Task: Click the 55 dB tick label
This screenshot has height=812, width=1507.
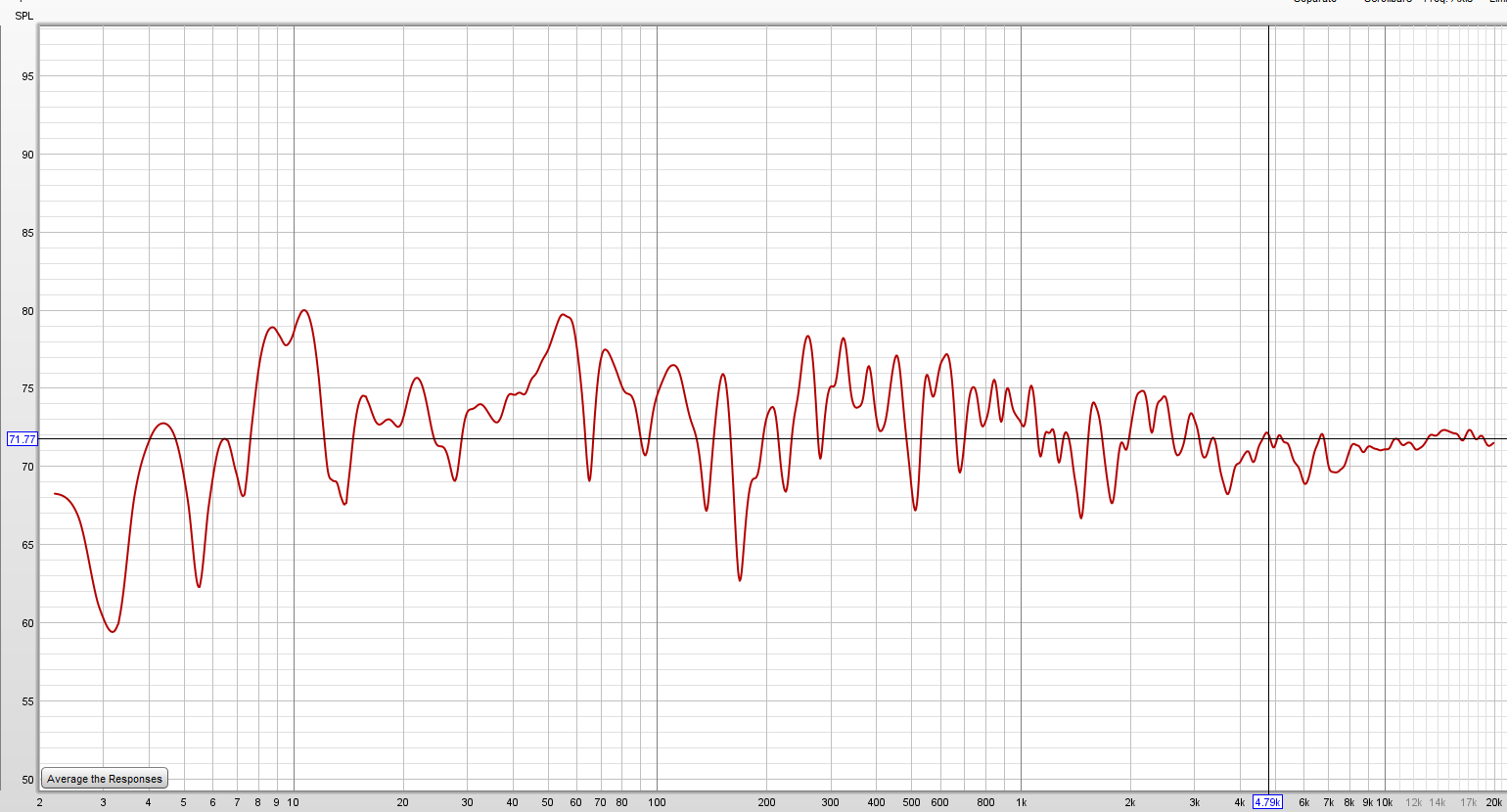Action: 28,701
